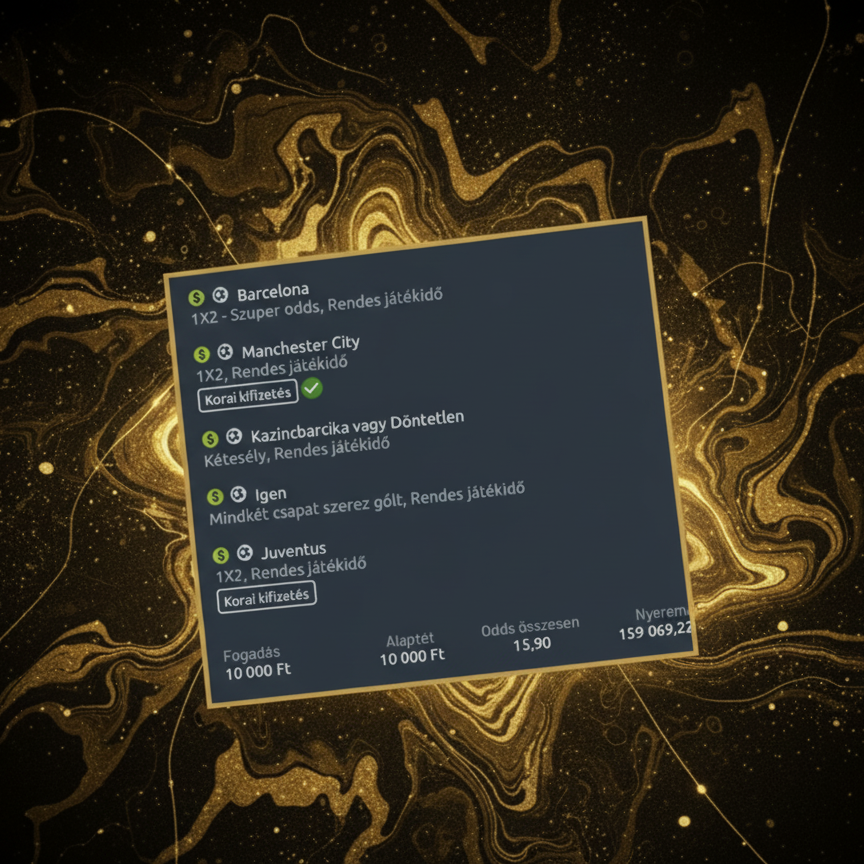This screenshot has width=864, height=864.
Task: Click the Odds összesen value 15,90
Action: point(532,644)
